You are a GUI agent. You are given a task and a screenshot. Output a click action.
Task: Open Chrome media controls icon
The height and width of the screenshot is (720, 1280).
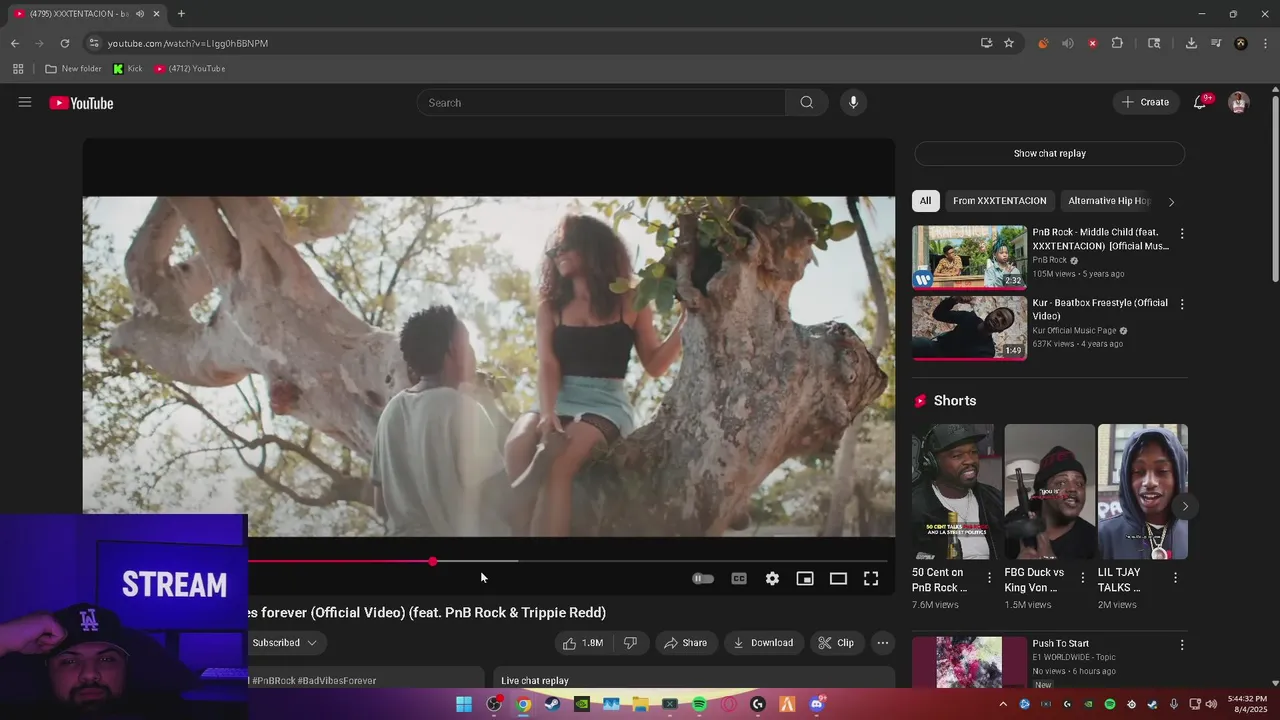tap(1216, 43)
